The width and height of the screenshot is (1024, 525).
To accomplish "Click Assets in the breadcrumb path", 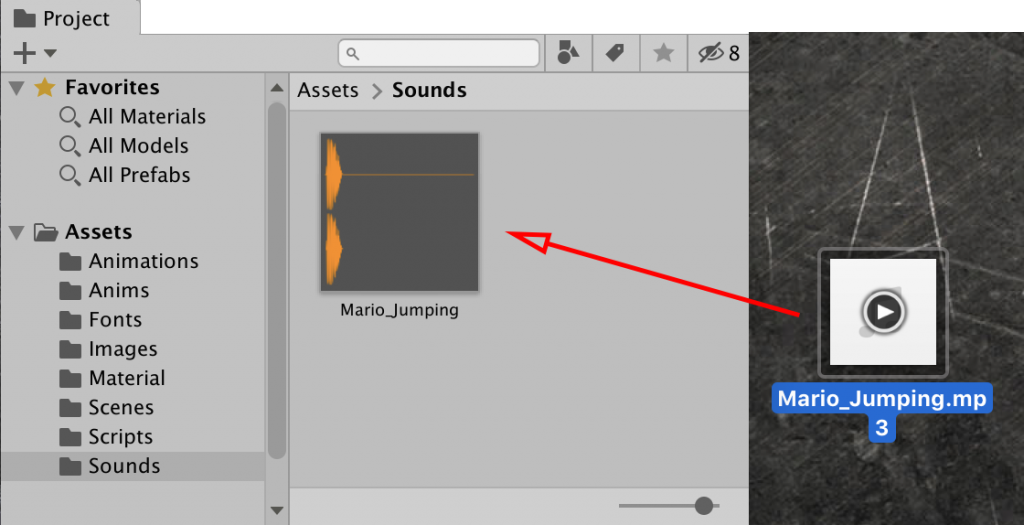I will (x=328, y=90).
